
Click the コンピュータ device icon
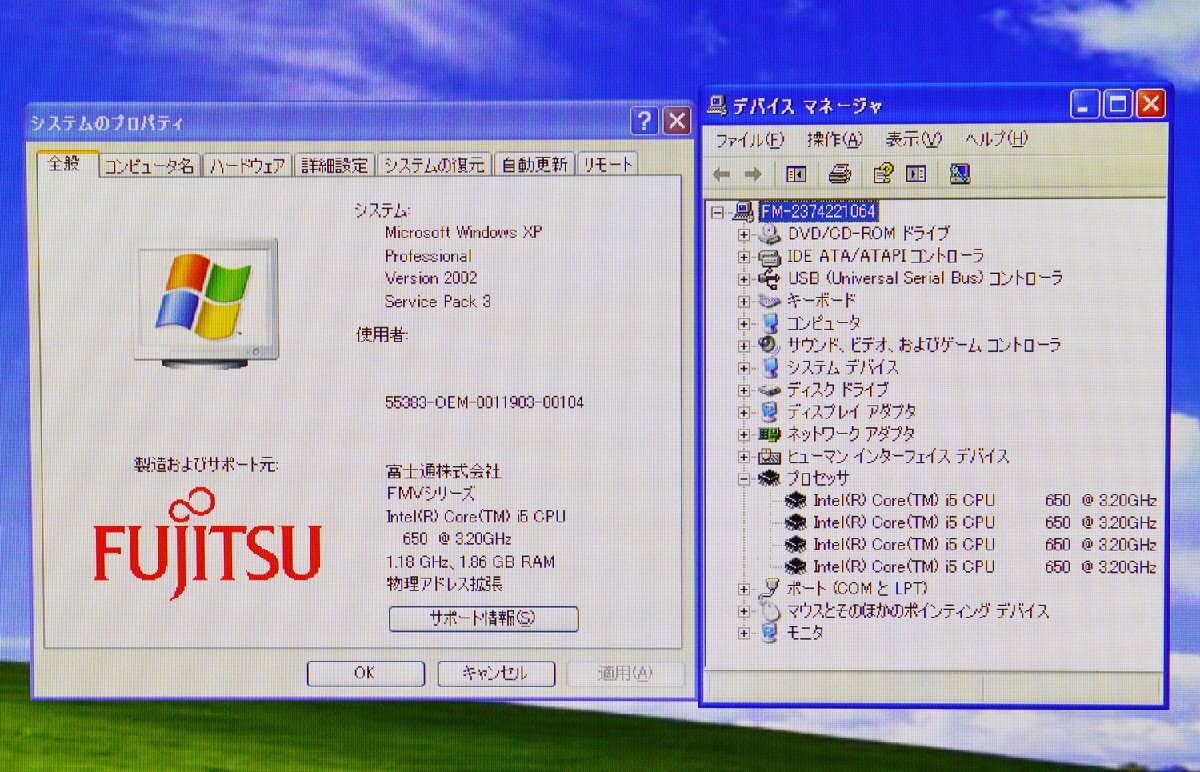[770, 323]
